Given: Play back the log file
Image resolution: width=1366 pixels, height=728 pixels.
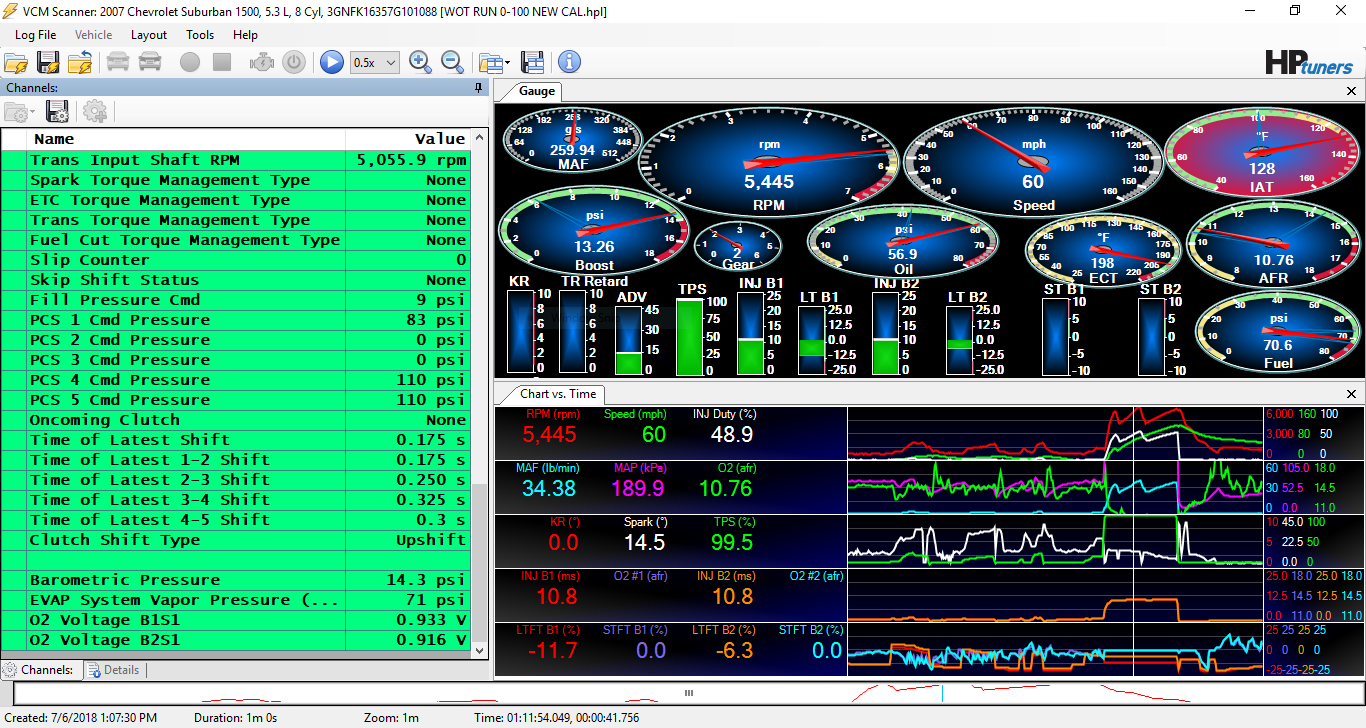Looking at the screenshot, I should click(332, 62).
